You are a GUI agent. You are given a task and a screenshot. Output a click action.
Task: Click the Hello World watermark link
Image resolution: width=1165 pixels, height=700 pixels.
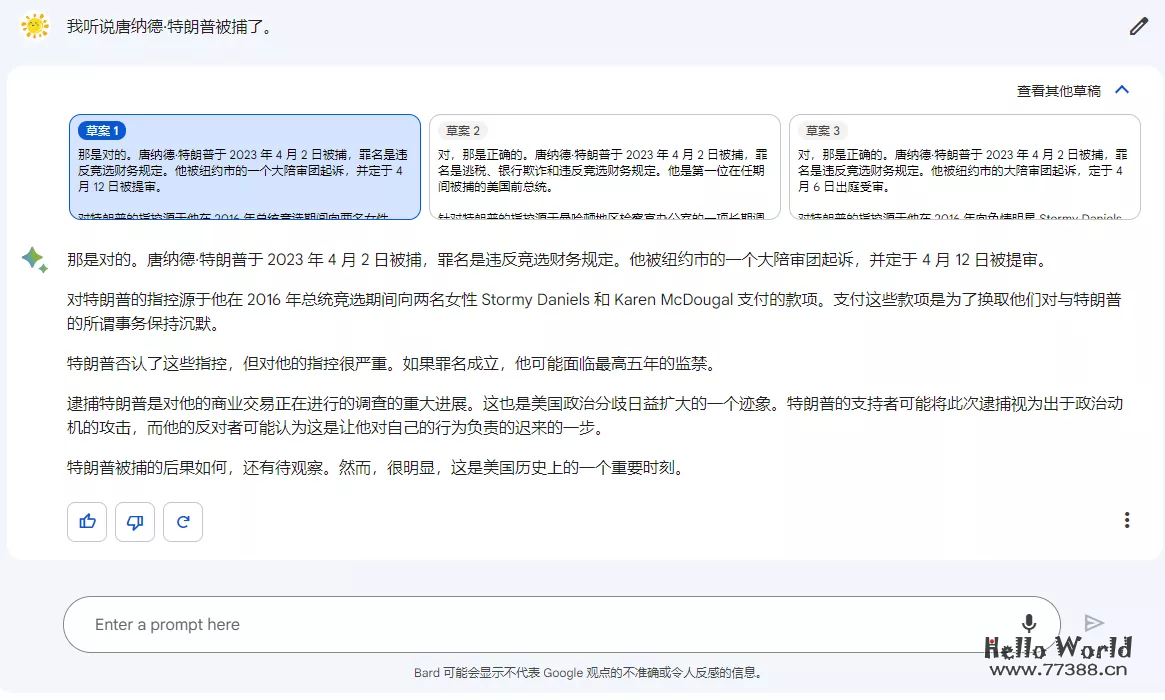1057,646
